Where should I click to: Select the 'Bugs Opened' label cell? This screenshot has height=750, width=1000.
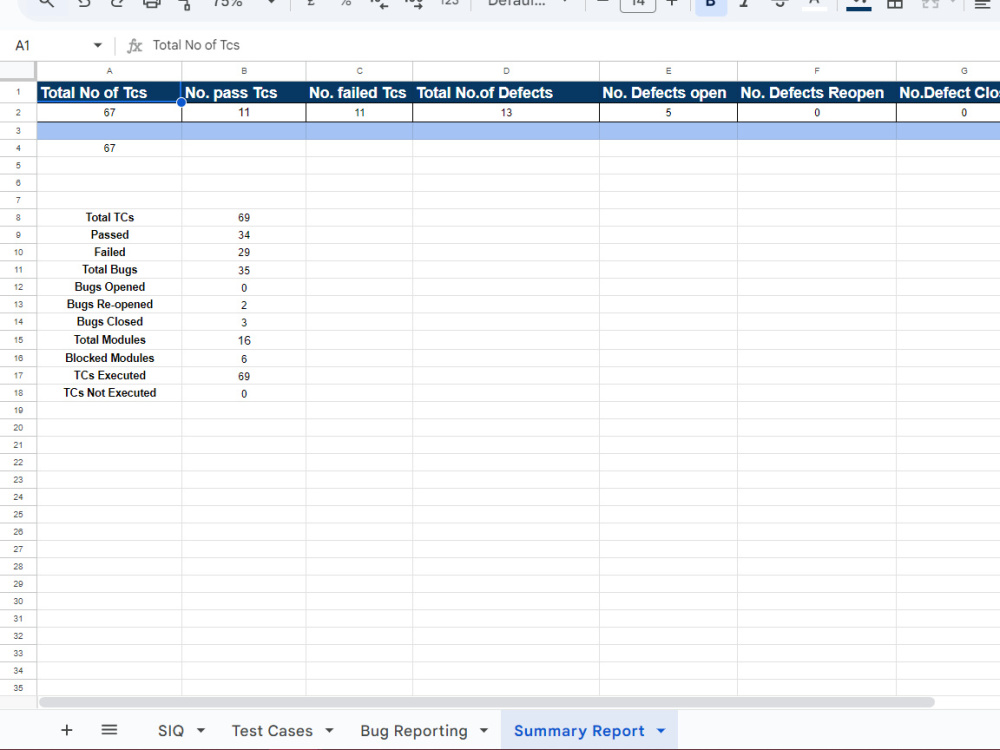(109, 287)
